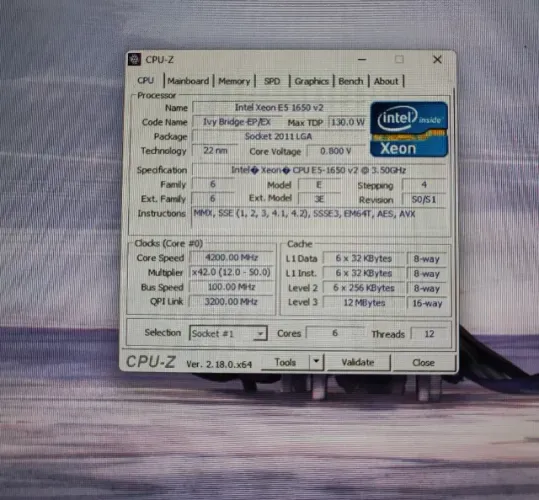Click the Intel Inside Xeon logo

(409, 129)
